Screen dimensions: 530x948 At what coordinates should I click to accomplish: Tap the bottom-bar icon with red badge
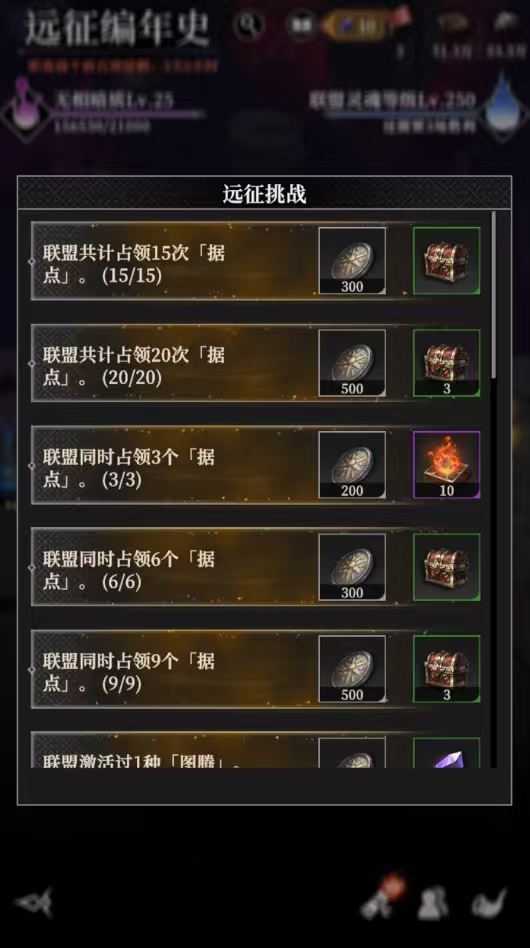pos(381,898)
